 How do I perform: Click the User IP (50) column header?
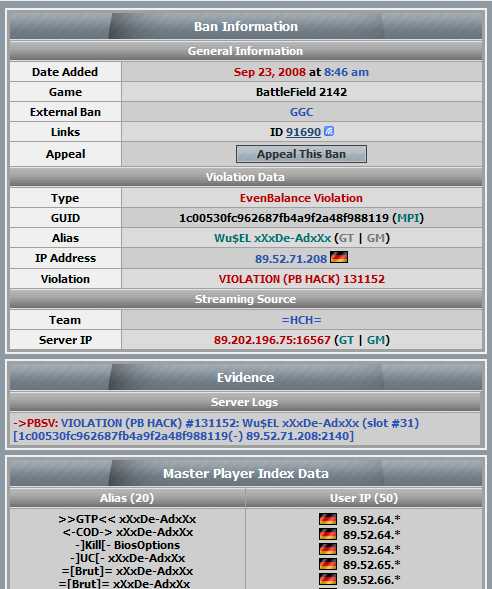(364, 498)
